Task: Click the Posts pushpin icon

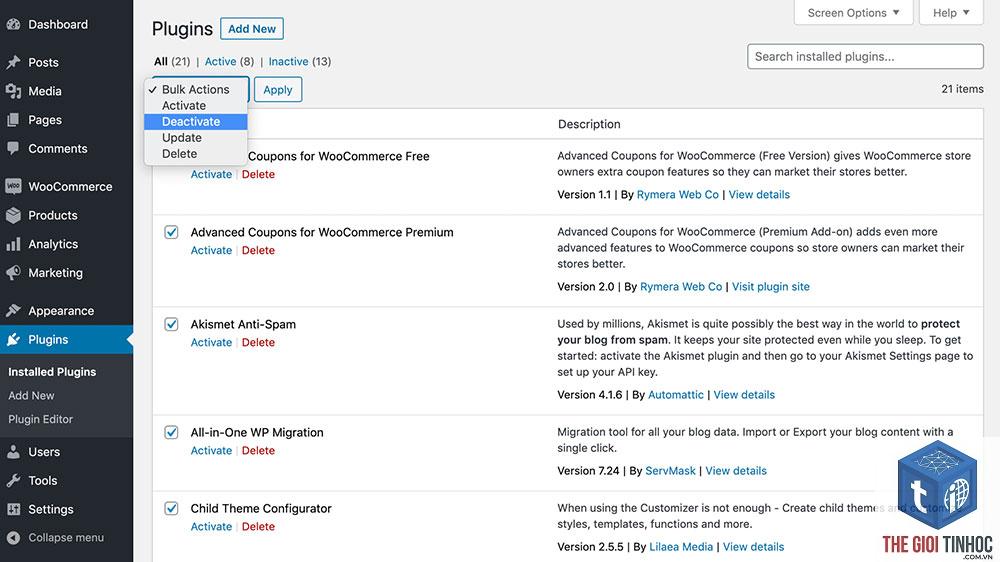Action: tap(13, 63)
